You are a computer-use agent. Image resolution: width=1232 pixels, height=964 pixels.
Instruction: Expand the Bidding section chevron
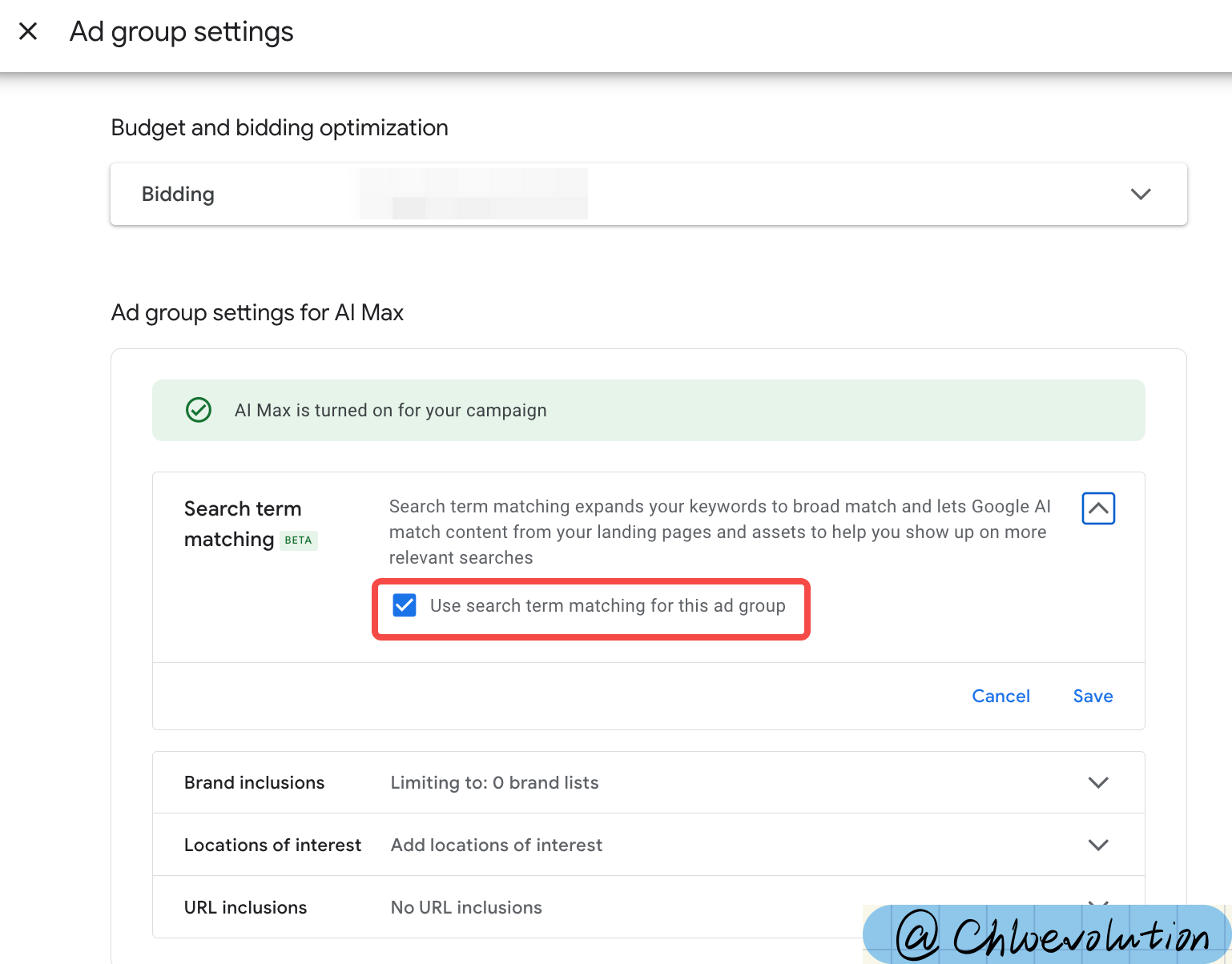pos(1141,194)
